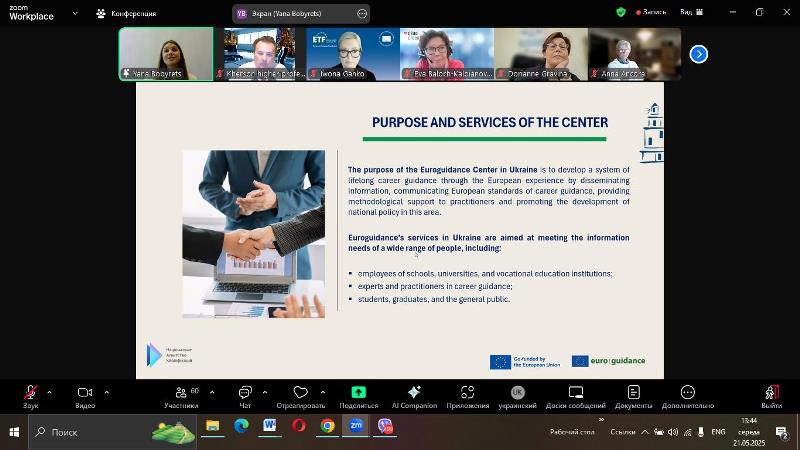
Task: Click the Дополнительно more options button
Action: (x=688, y=396)
